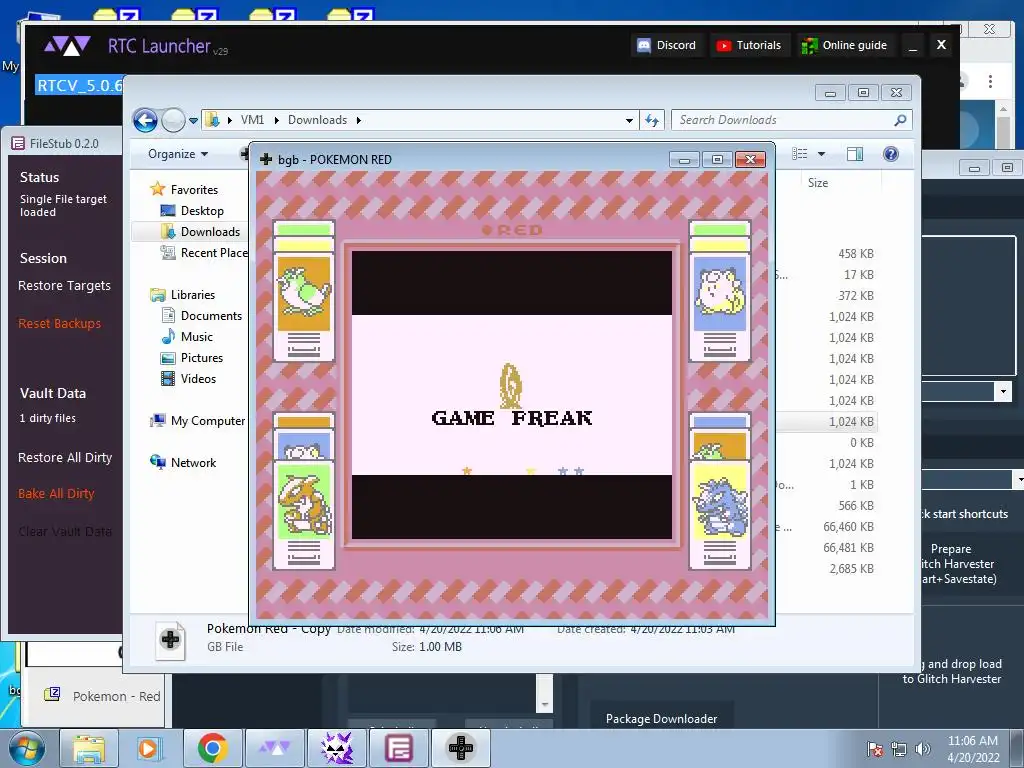The image size is (1024, 768).
Task: Open the Online guide in RTC Launcher
Action: [845, 45]
